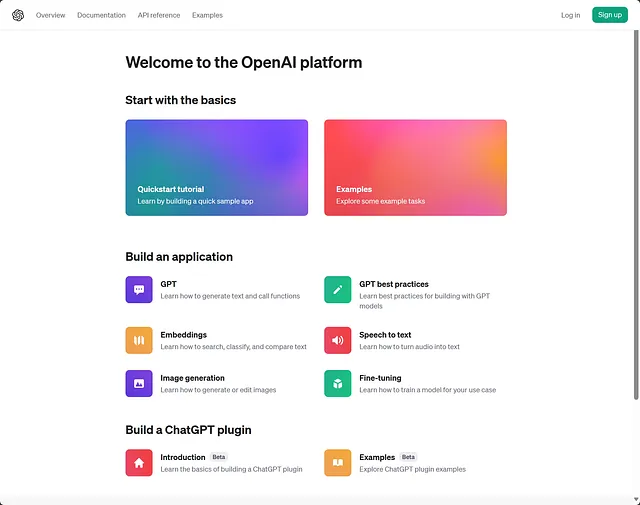Click Beta badge next to Introduction
The image size is (640, 505).
point(219,457)
